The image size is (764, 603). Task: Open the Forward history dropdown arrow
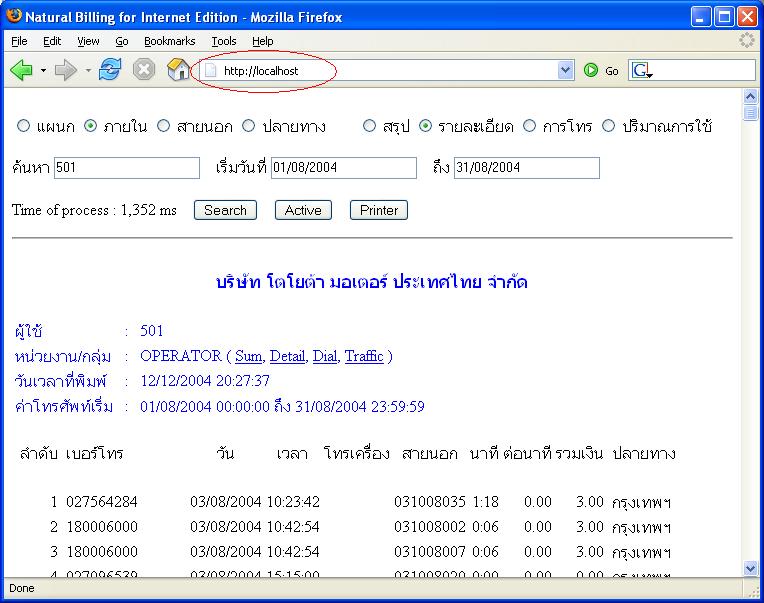[88, 71]
